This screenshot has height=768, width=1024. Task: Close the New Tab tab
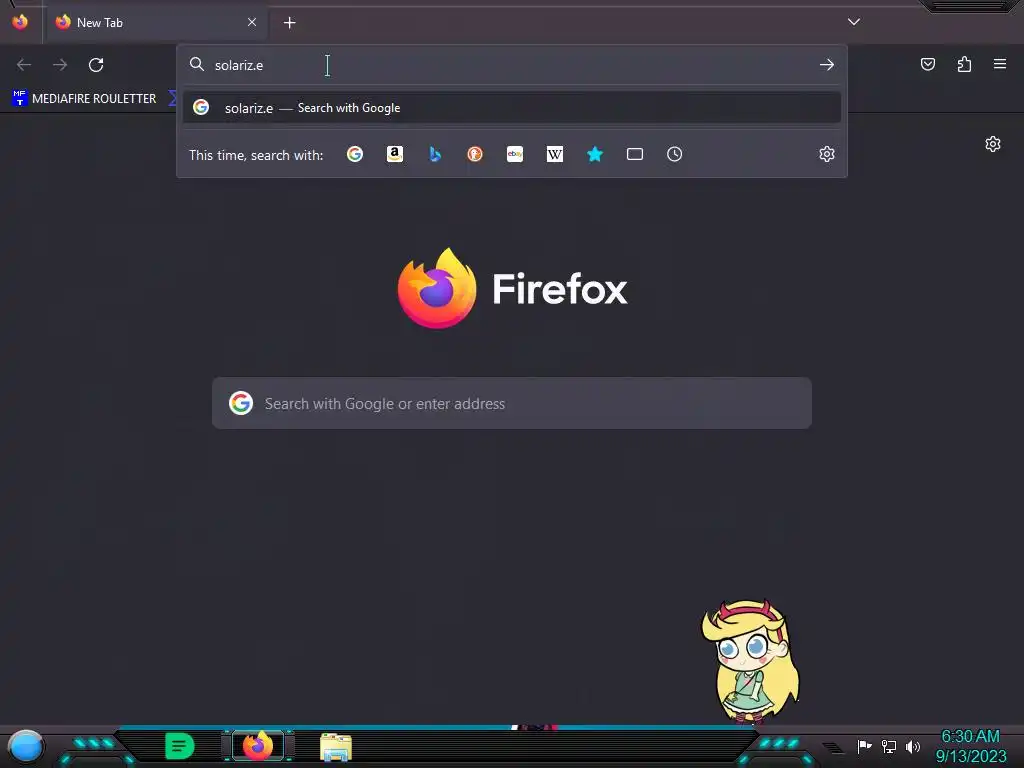point(251,22)
